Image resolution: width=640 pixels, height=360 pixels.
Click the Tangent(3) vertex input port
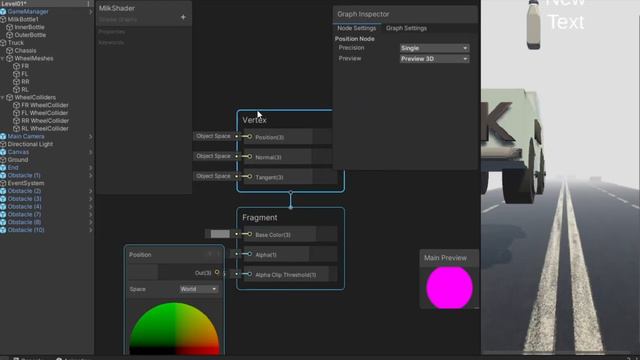pos(249,176)
